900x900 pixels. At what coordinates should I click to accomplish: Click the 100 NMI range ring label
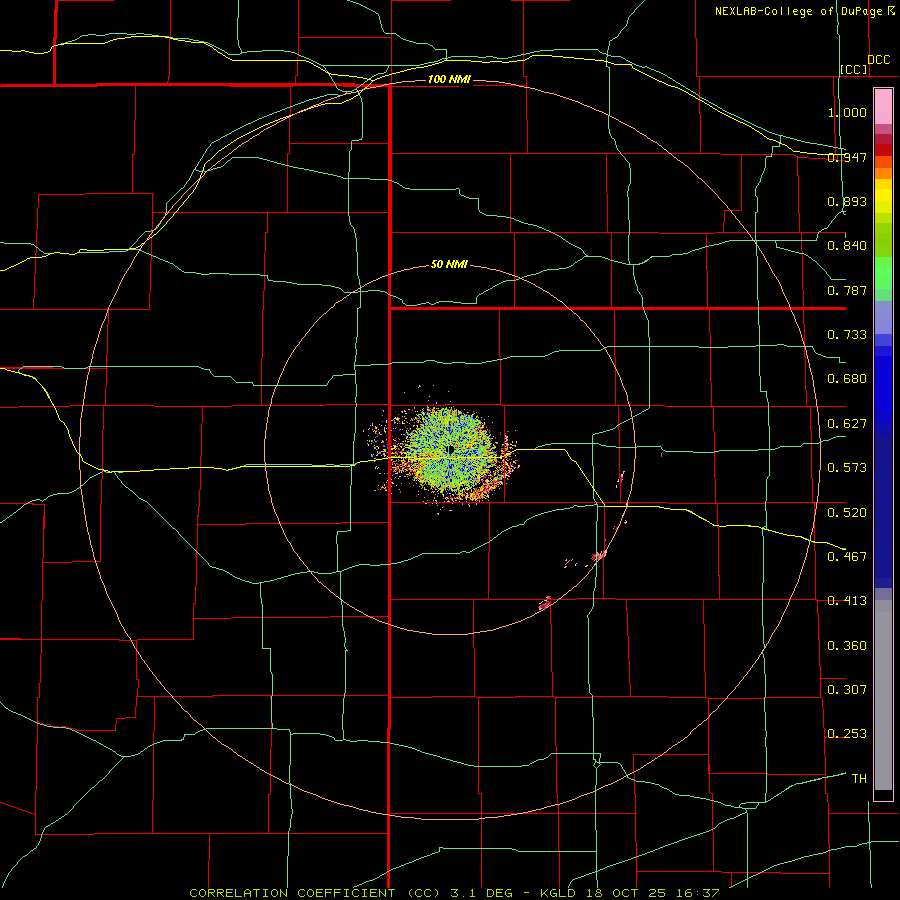[449, 79]
